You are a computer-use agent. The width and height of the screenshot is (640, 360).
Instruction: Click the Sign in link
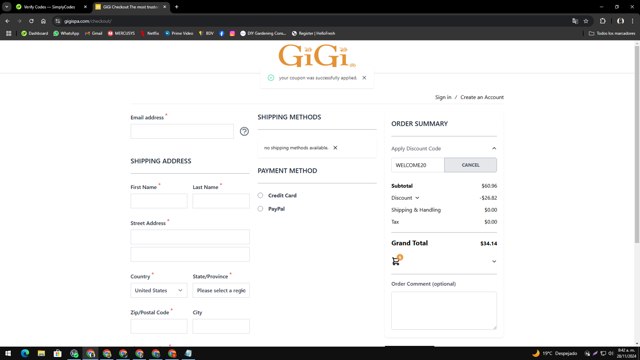click(443, 97)
